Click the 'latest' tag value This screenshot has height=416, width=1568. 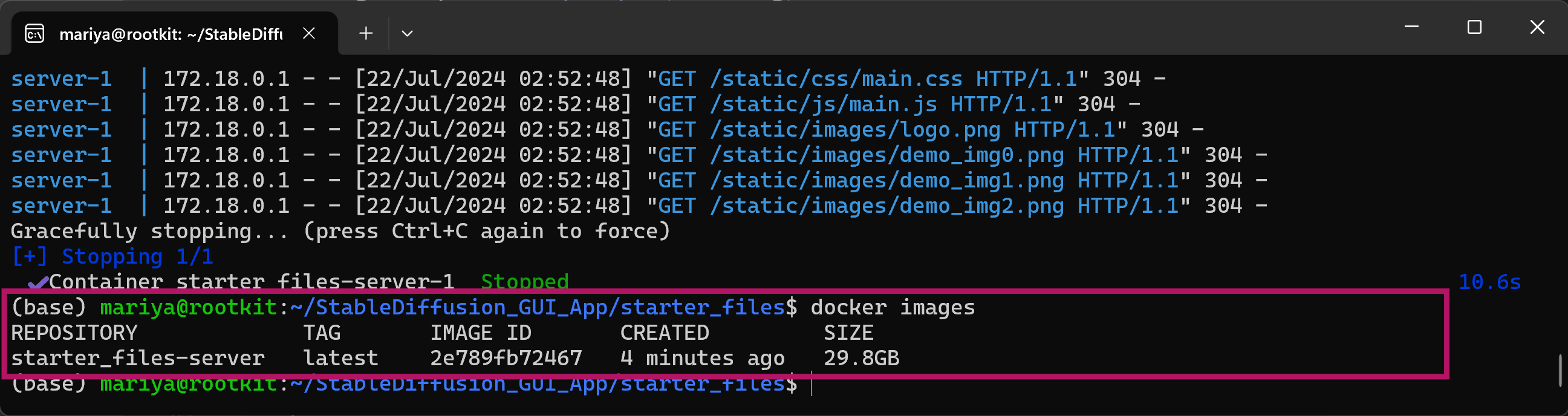click(341, 358)
